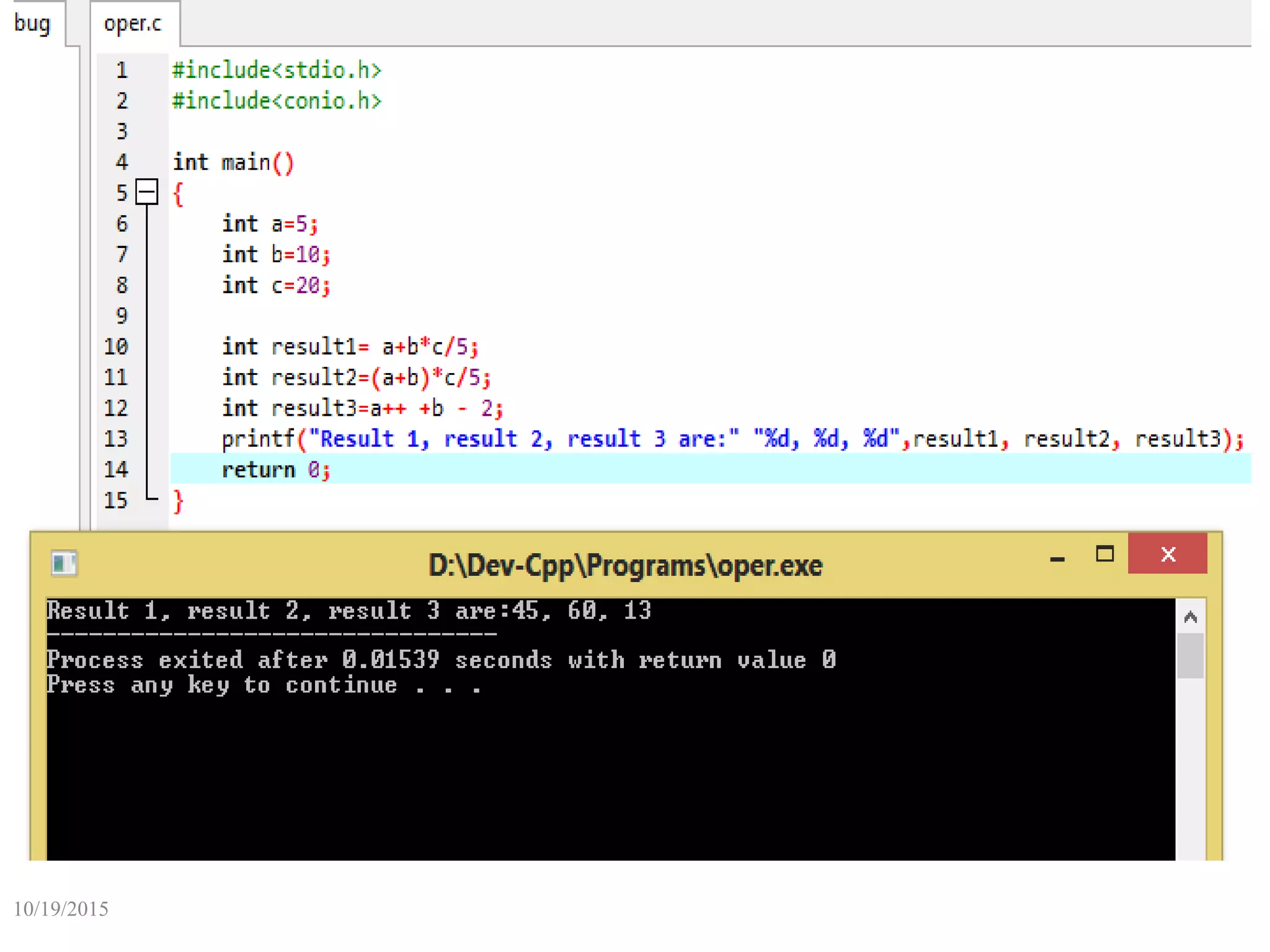Screen dimensions: 1270x952
Task: Click inside the black console output area
Action: [611, 775]
